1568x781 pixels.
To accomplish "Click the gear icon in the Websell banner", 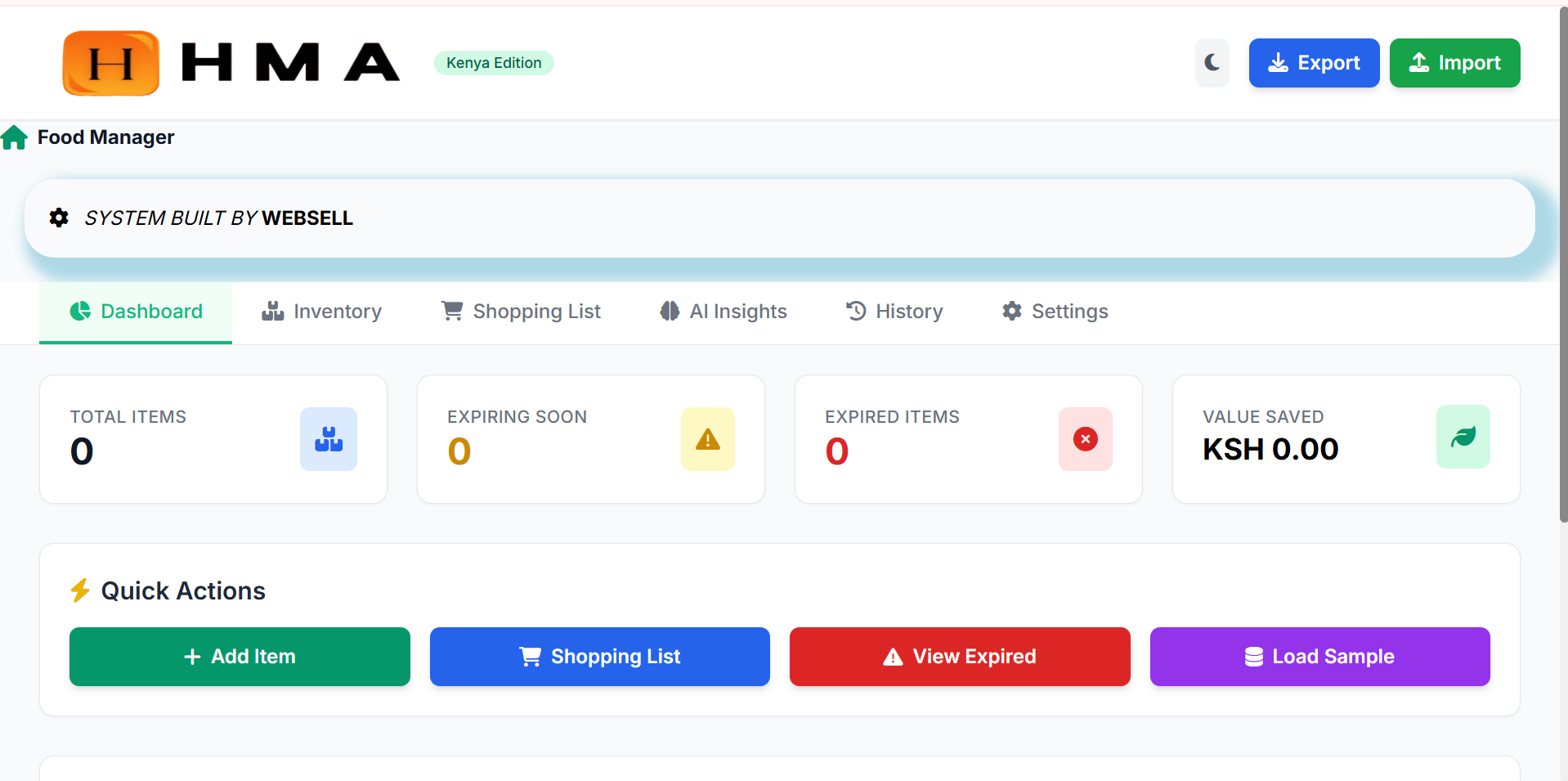I will (59, 218).
